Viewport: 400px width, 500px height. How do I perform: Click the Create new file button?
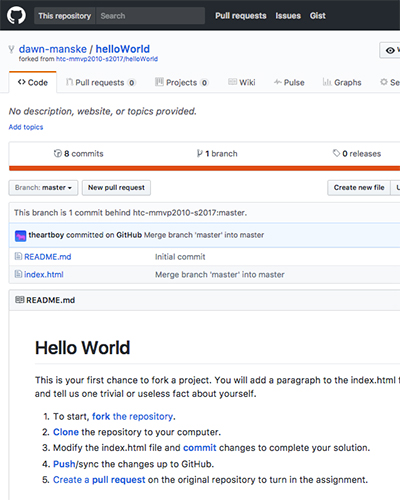tap(359, 188)
